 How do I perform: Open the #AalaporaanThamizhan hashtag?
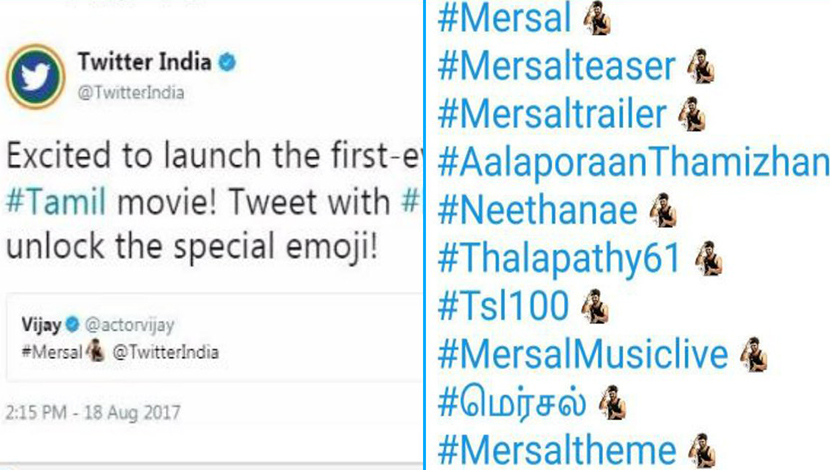click(x=634, y=162)
